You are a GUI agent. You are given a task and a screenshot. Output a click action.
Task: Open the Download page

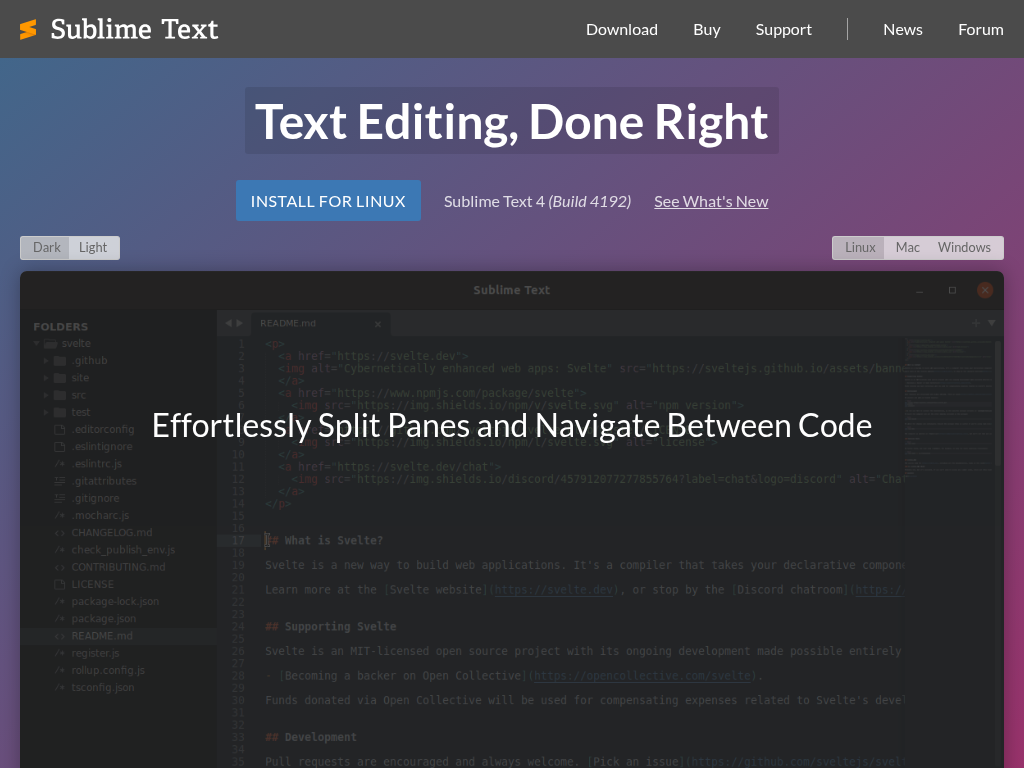[x=622, y=29]
